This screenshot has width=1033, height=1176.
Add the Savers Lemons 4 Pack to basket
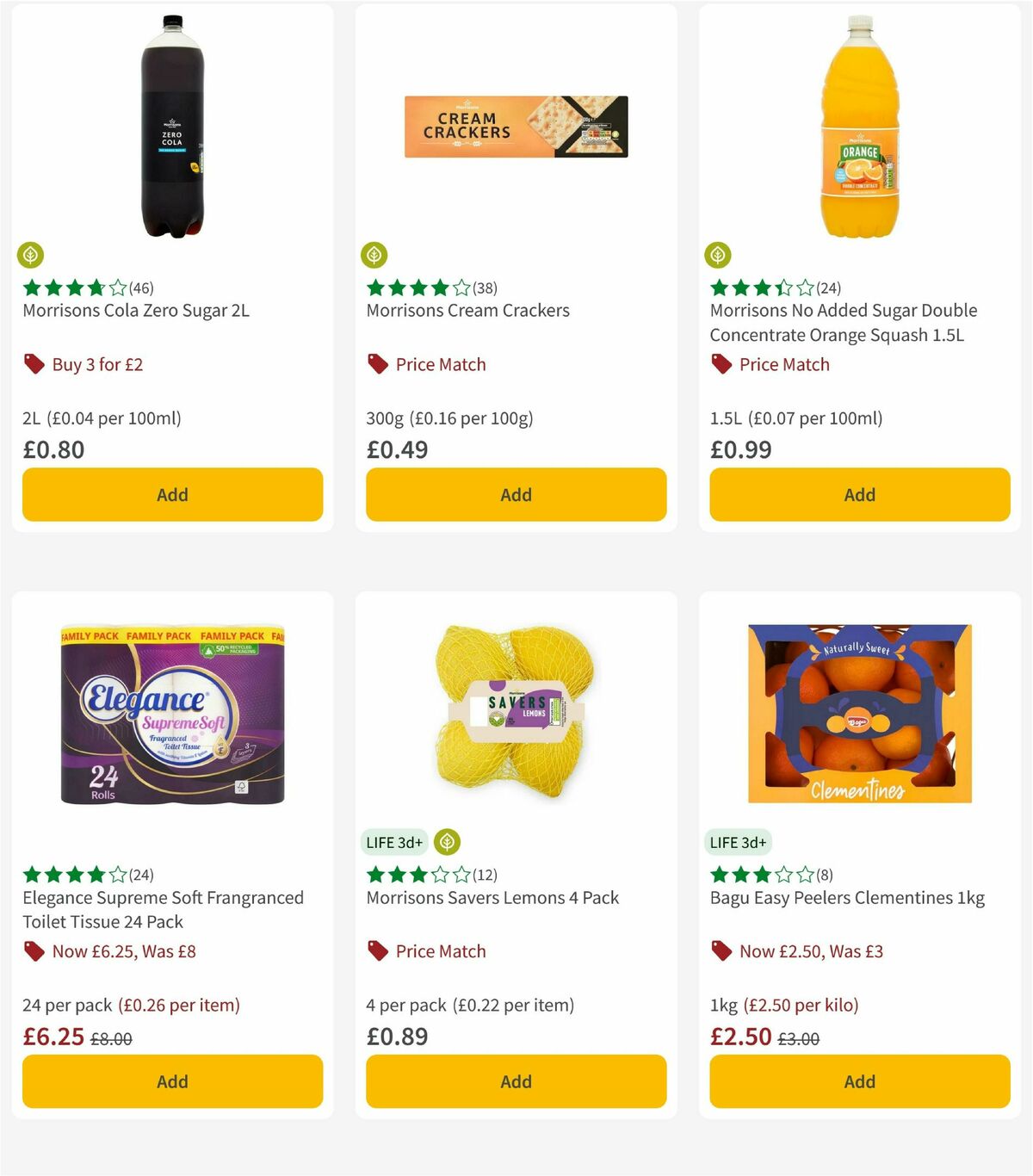[x=516, y=1081]
